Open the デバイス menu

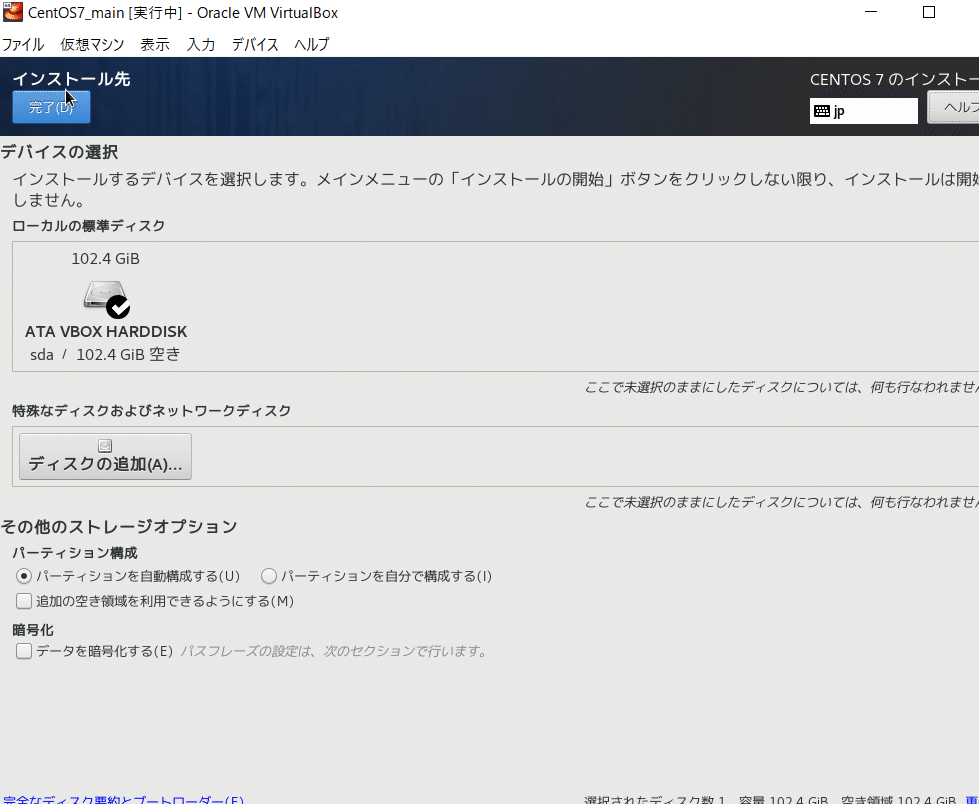pyautogui.click(x=255, y=44)
